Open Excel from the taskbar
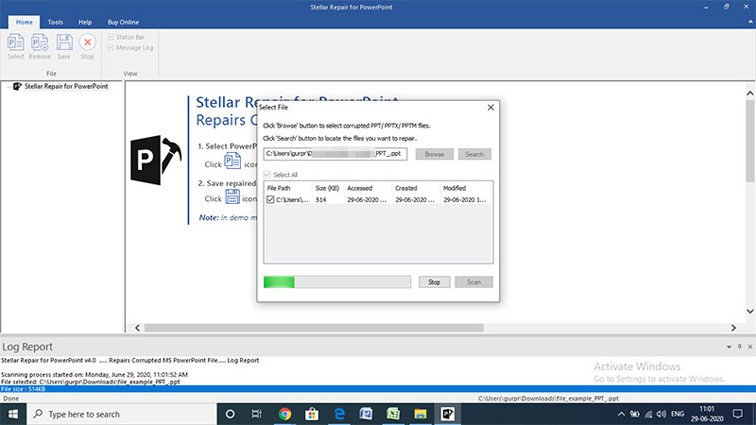Screen dimensions: 756x425 click(393, 414)
